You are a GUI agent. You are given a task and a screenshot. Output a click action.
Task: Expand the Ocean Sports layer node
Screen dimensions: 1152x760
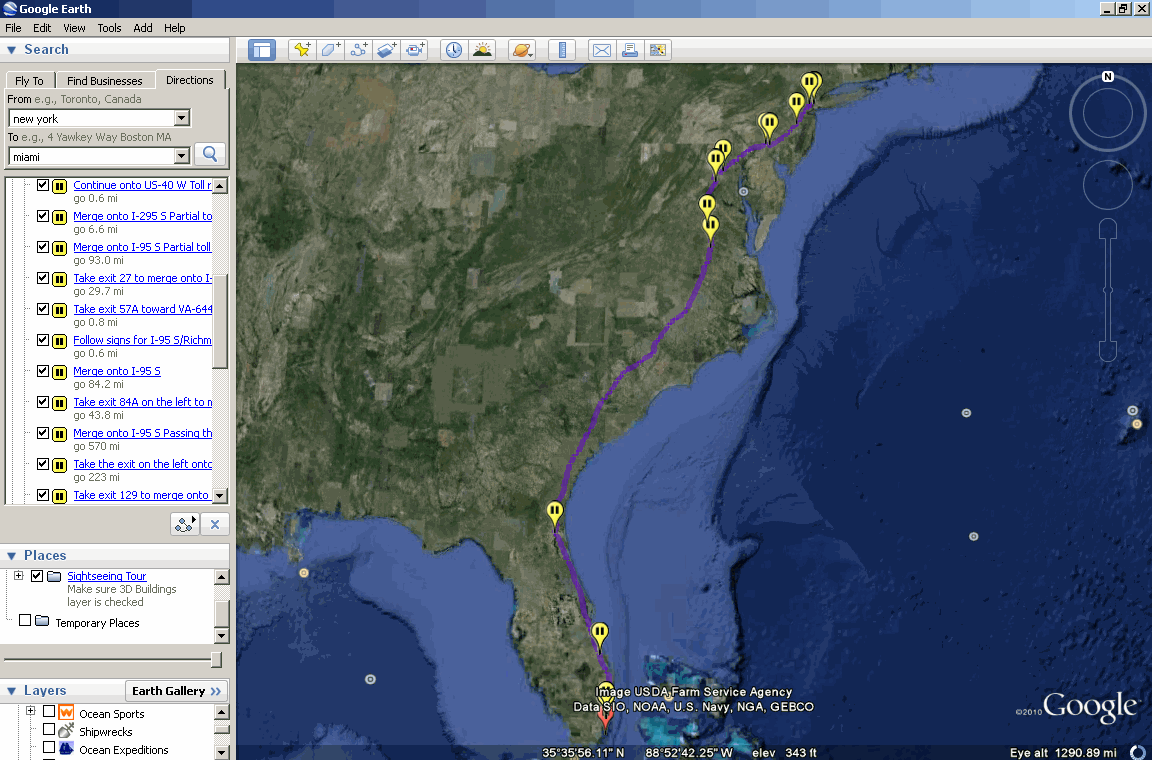coord(31,711)
